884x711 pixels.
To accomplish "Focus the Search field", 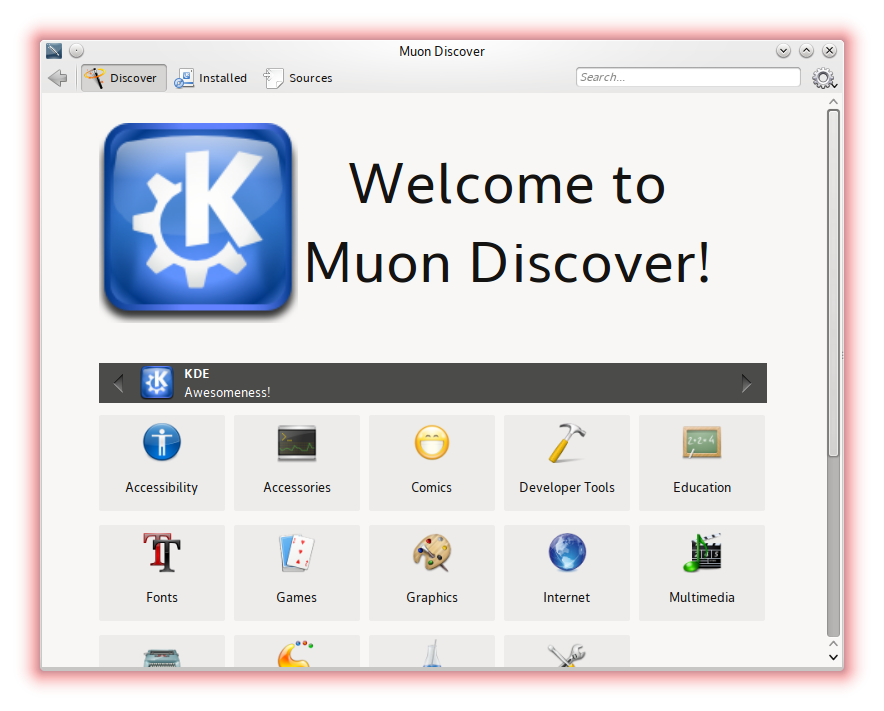I will pos(688,77).
